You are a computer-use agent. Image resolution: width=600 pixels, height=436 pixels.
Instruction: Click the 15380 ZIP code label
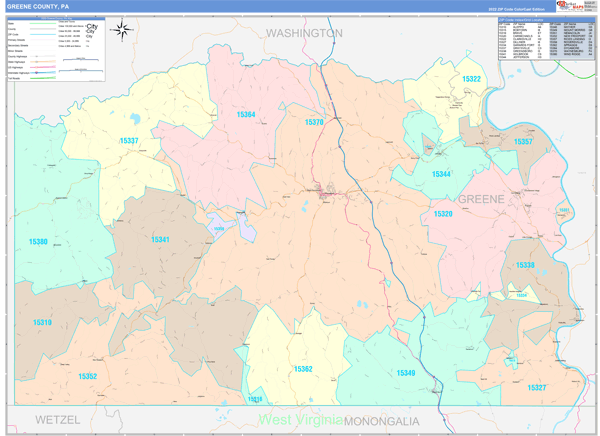pyautogui.click(x=38, y=242)
